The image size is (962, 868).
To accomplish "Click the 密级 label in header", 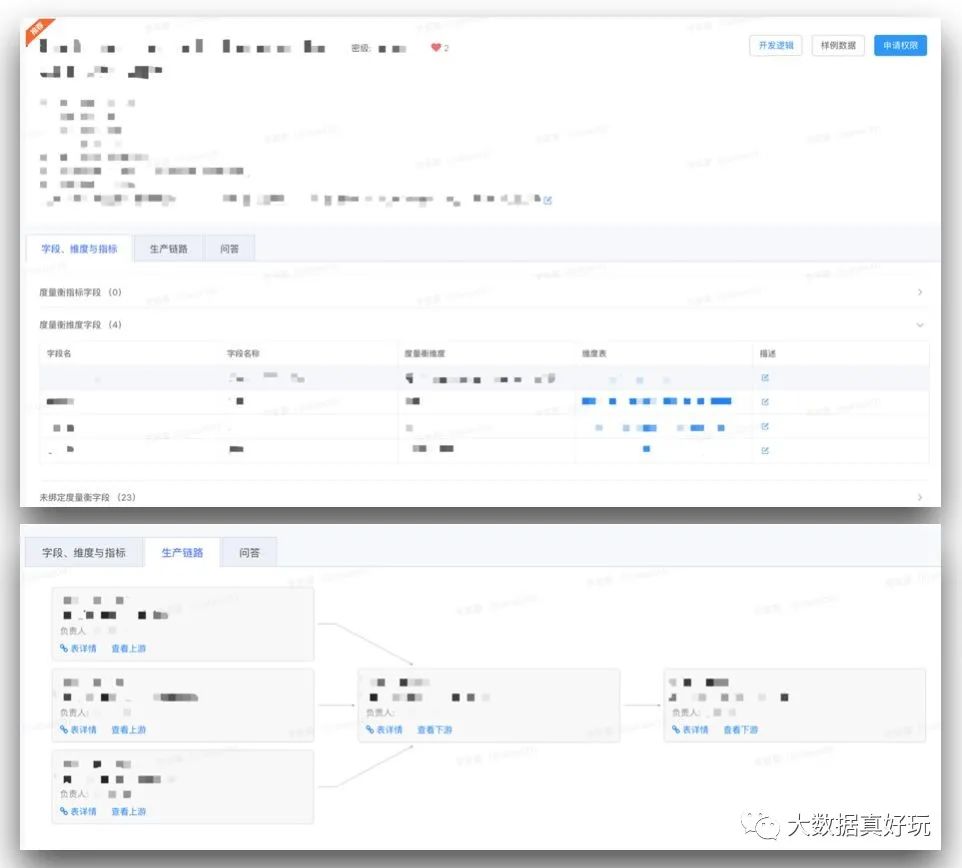I will coord(360,48).
